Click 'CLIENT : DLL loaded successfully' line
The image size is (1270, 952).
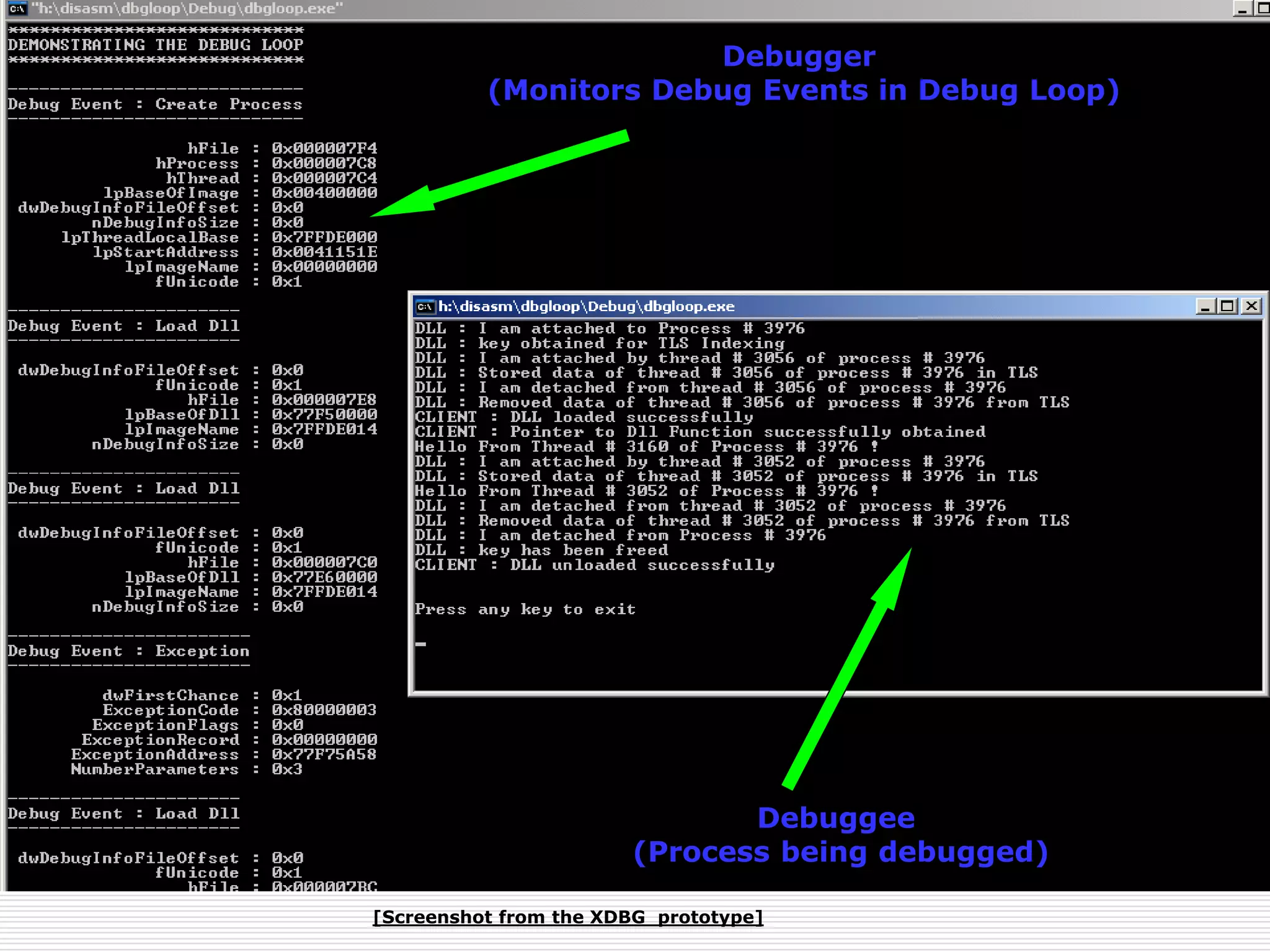pos(584,417)
